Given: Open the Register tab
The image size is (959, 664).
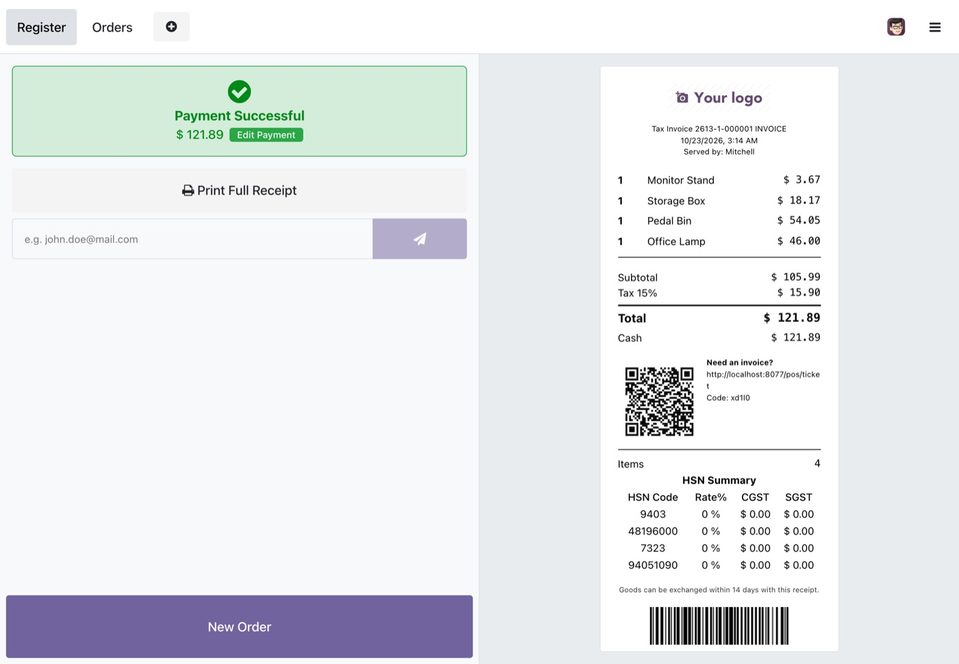Looking at the screenshot, I should [x=41, y=27].
